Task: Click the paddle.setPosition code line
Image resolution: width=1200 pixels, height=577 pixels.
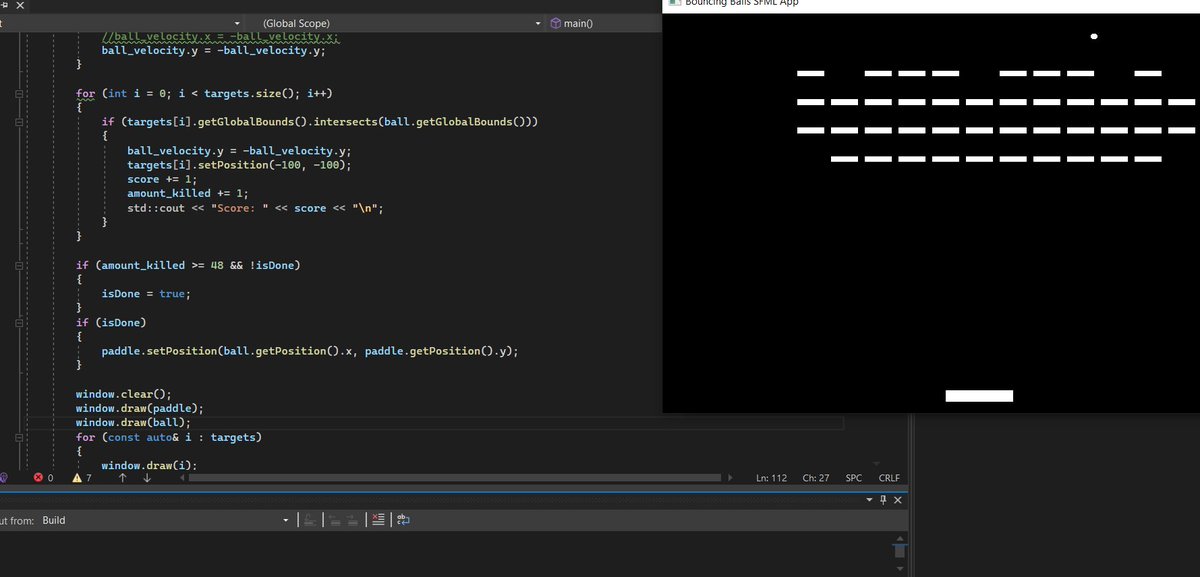Action: click(x=310, y=351)
